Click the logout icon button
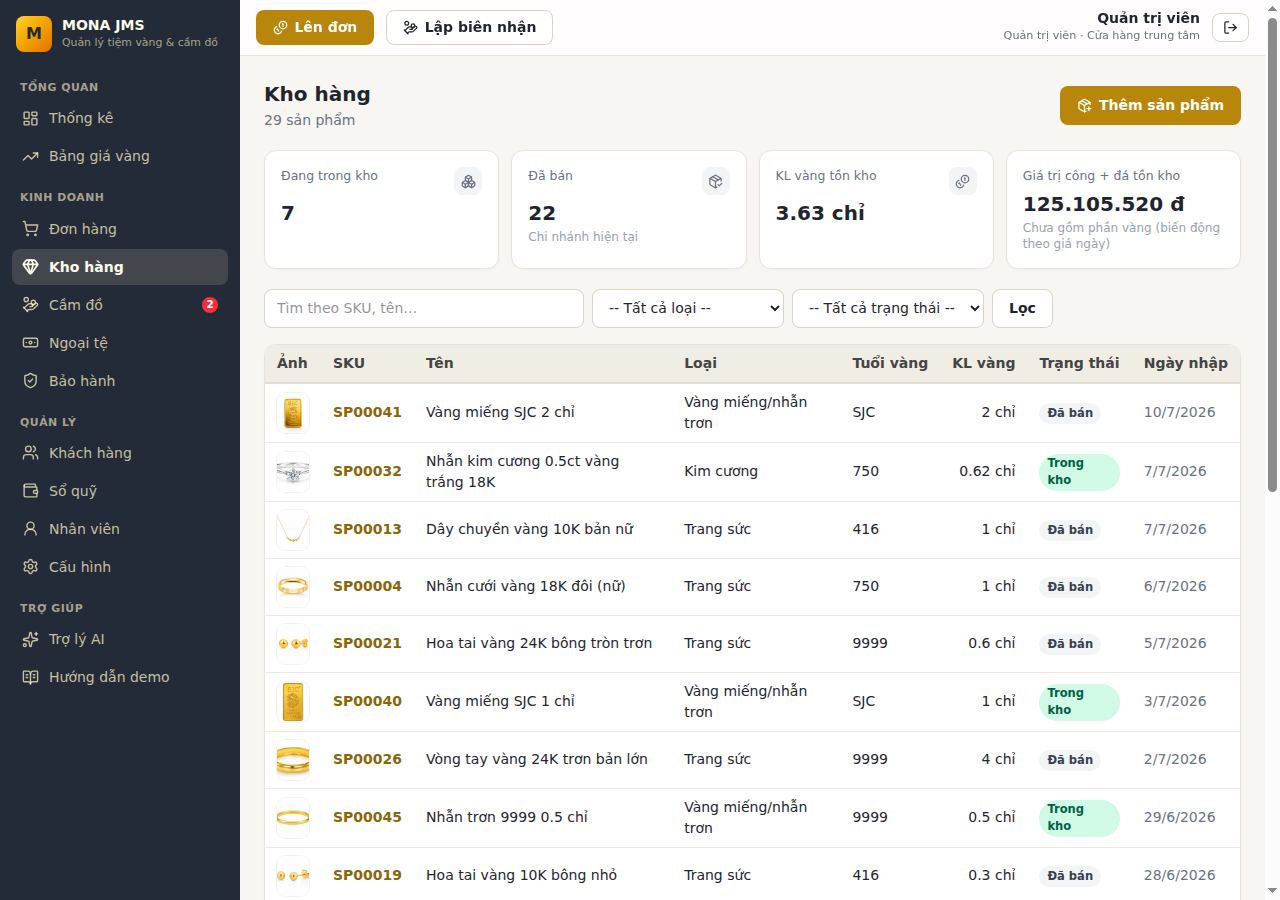 [1230, 27]
